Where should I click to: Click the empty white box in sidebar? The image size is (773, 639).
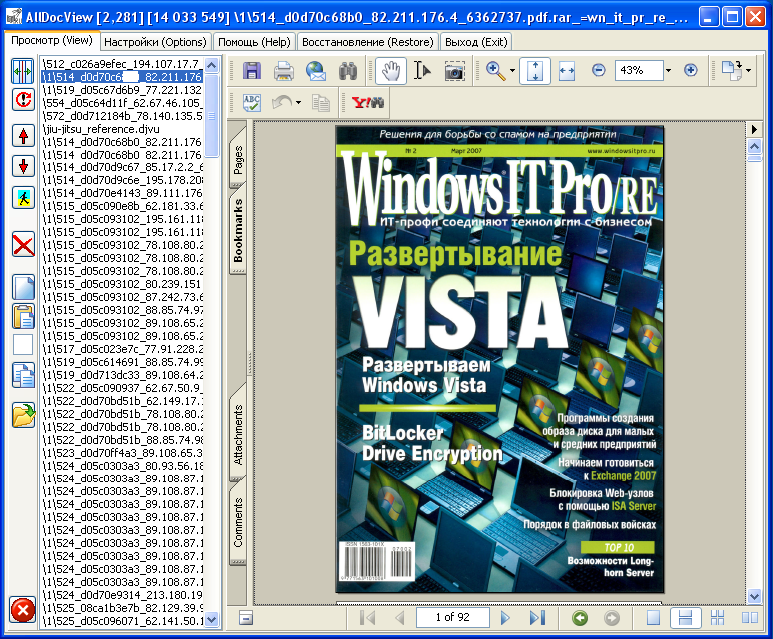click(x=23, y=345)
